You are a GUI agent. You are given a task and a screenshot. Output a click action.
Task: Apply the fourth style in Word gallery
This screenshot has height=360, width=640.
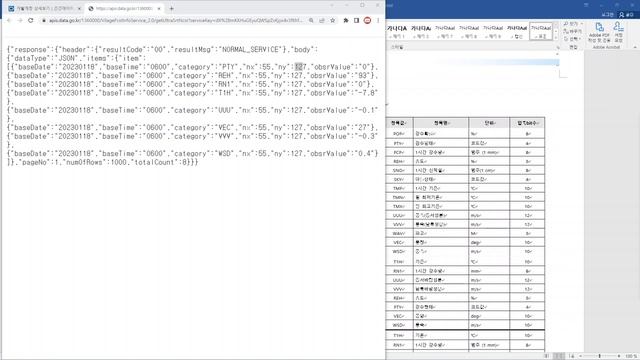coord(469,31)
